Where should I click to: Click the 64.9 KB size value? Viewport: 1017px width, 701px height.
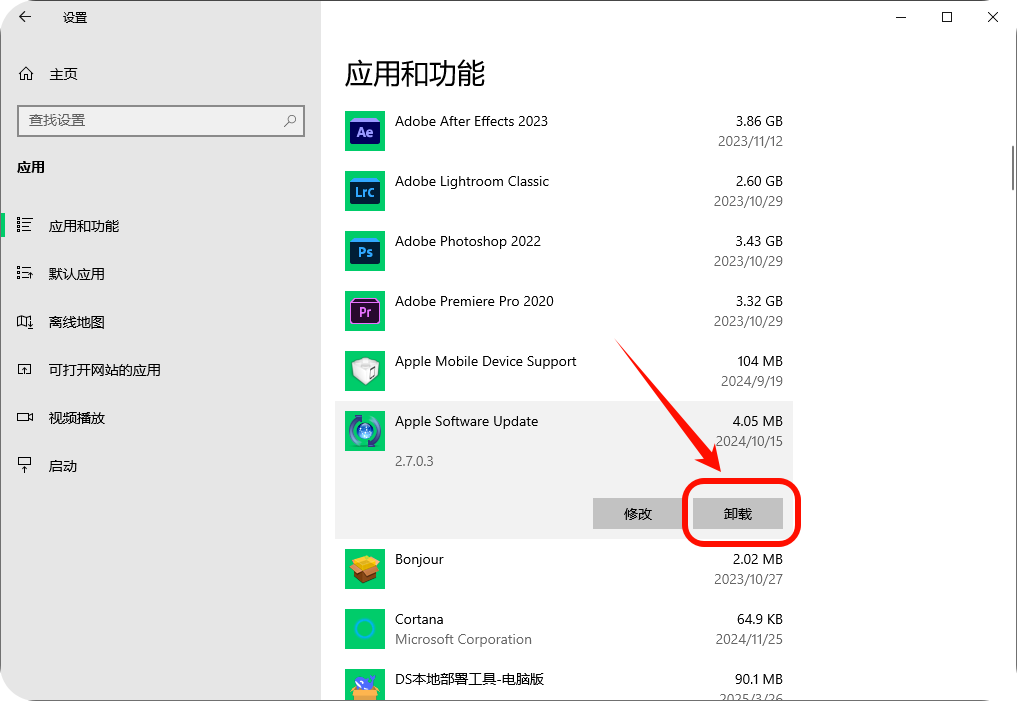(x=760, y=619)
